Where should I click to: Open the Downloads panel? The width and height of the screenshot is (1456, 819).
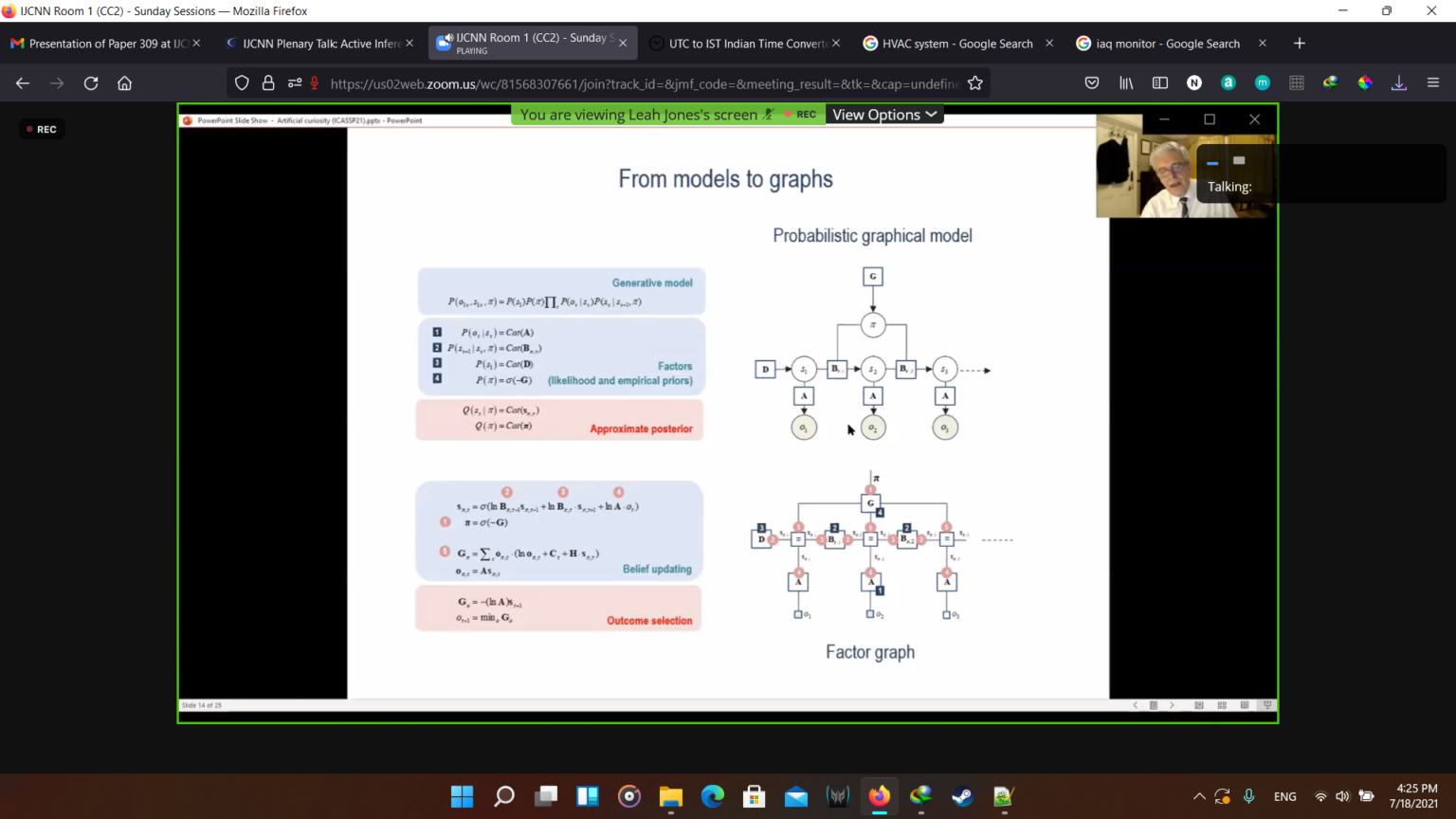pyautogui.click(x=1399, y=82)
